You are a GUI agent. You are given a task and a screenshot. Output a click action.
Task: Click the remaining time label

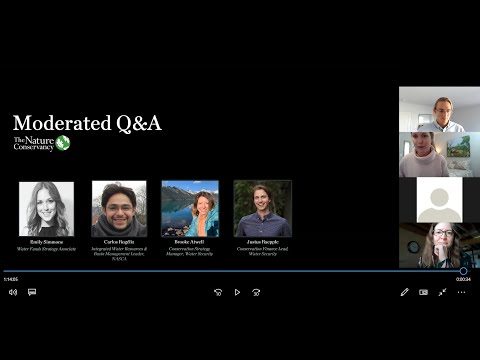pyautogui.click(x=463, y=279)
